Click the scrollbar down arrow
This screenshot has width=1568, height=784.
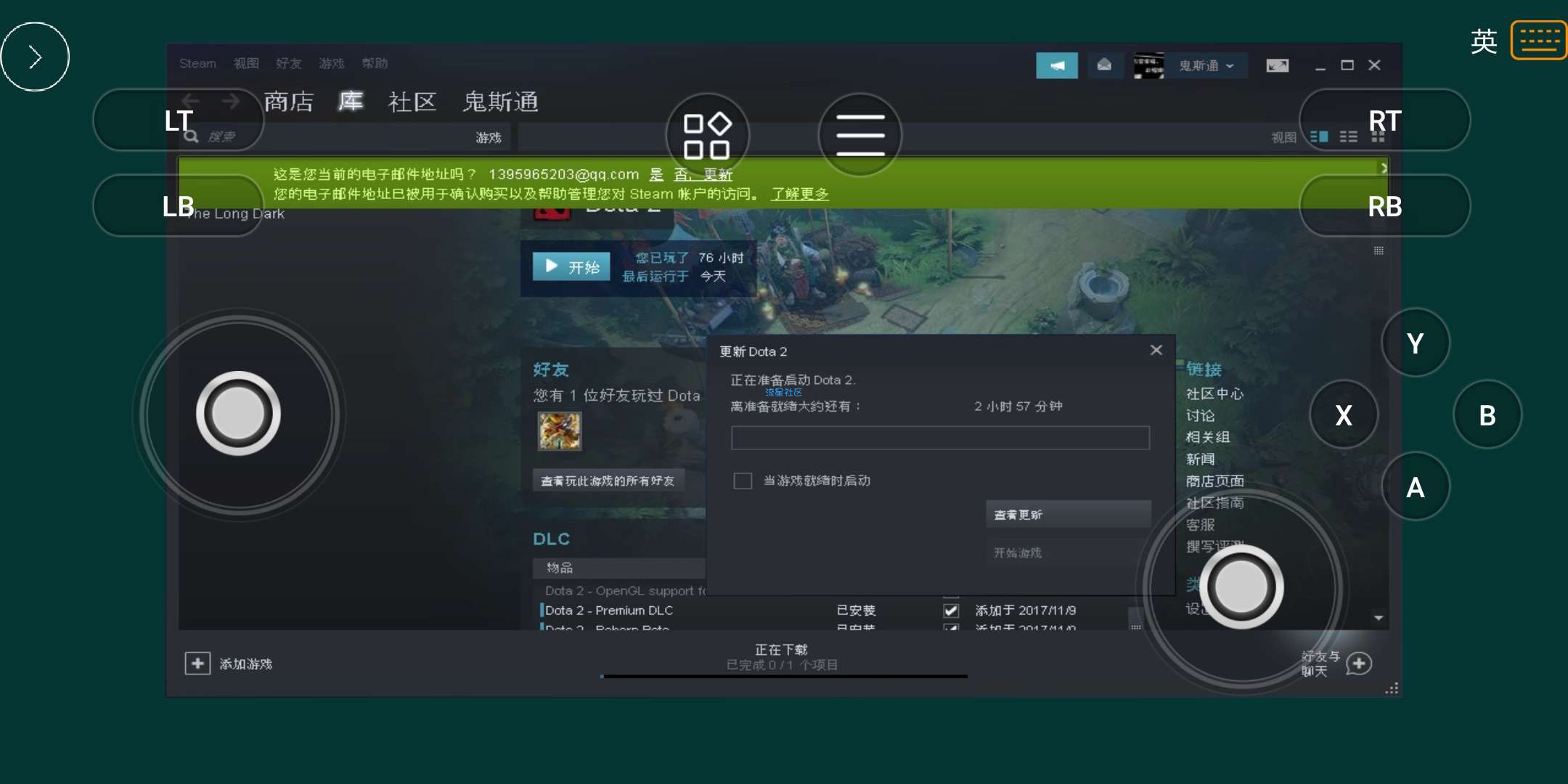(x=1379, y=618)
